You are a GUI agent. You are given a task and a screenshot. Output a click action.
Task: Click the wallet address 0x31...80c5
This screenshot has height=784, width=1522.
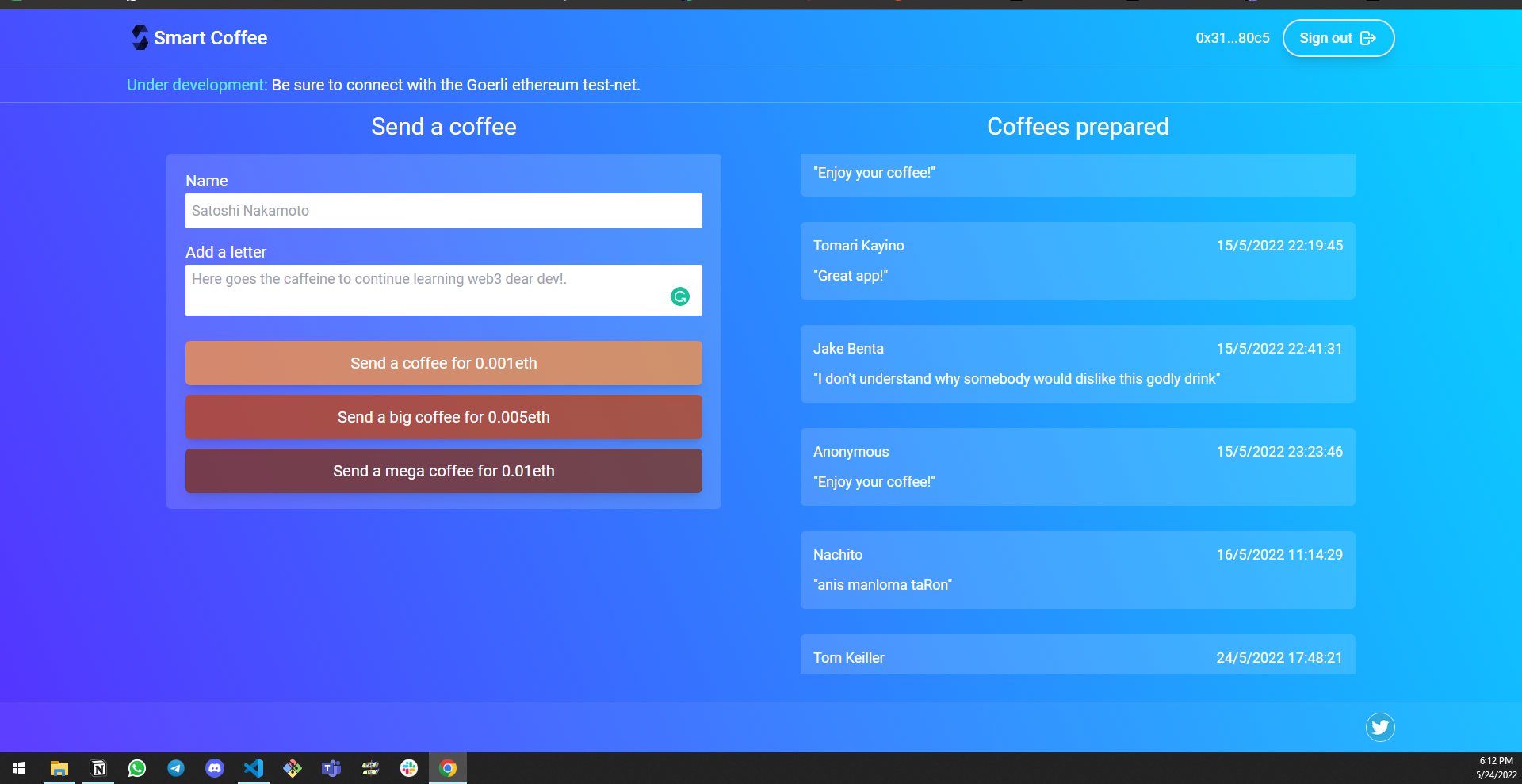click(x=1232, y=37)
